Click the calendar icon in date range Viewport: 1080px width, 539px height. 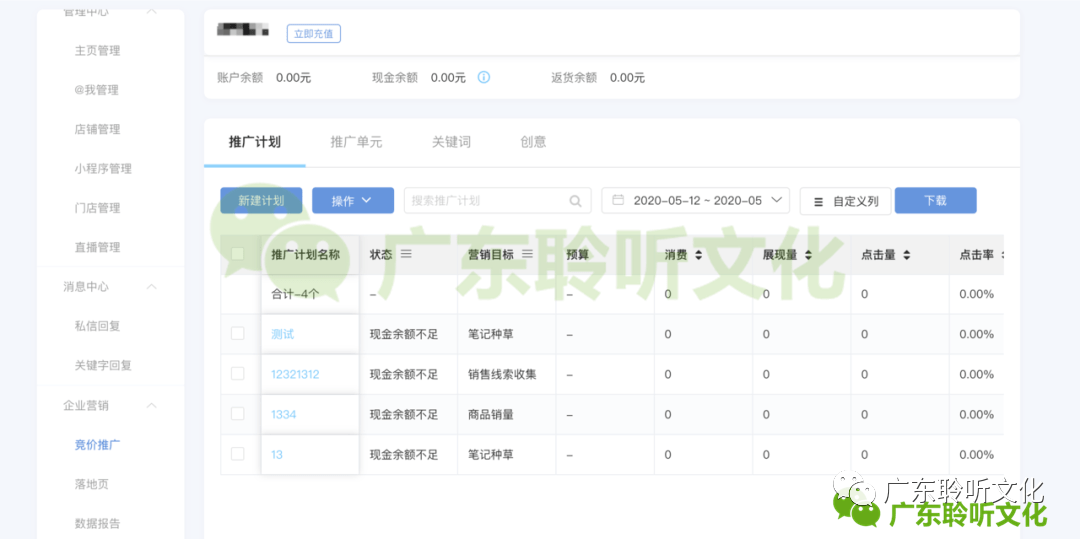pyautogui.click(x=619, y=200)
